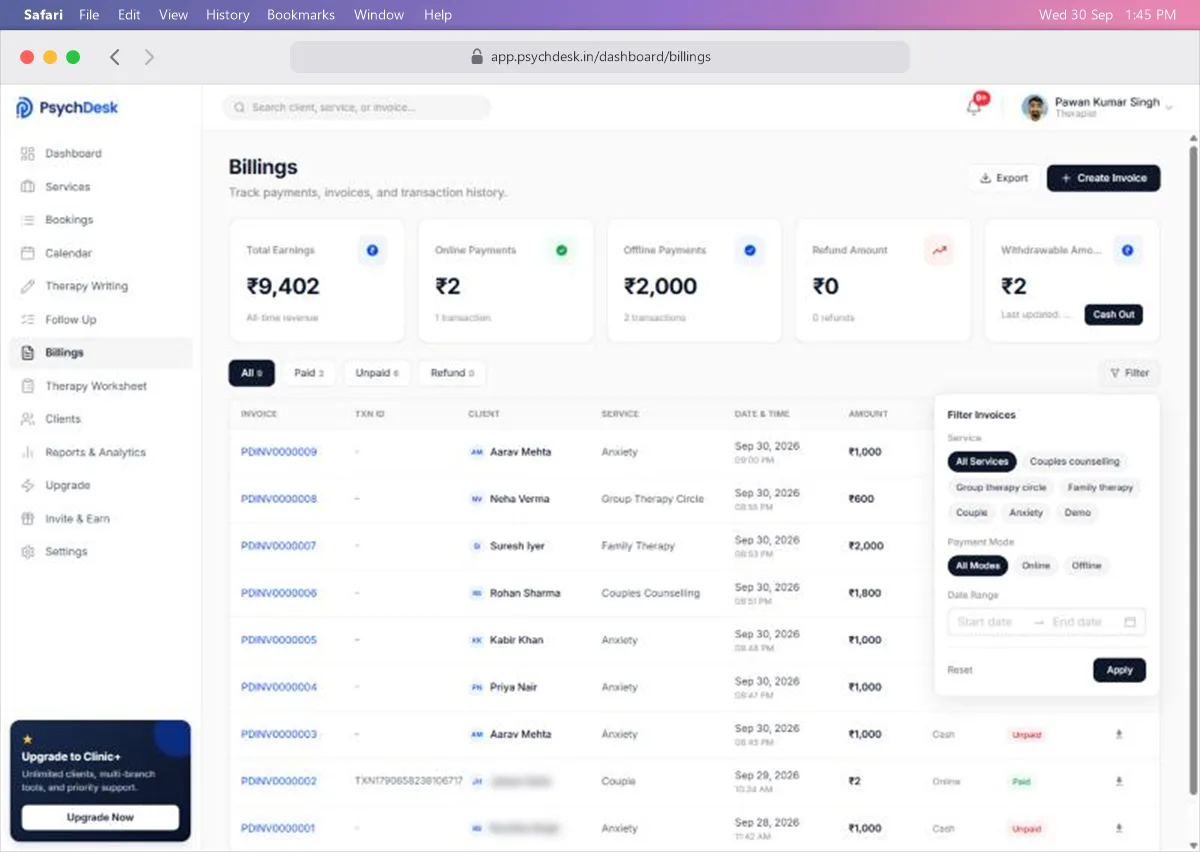Click the notifications bell icon
The image size is (1200, 852).
click(974, 107)
